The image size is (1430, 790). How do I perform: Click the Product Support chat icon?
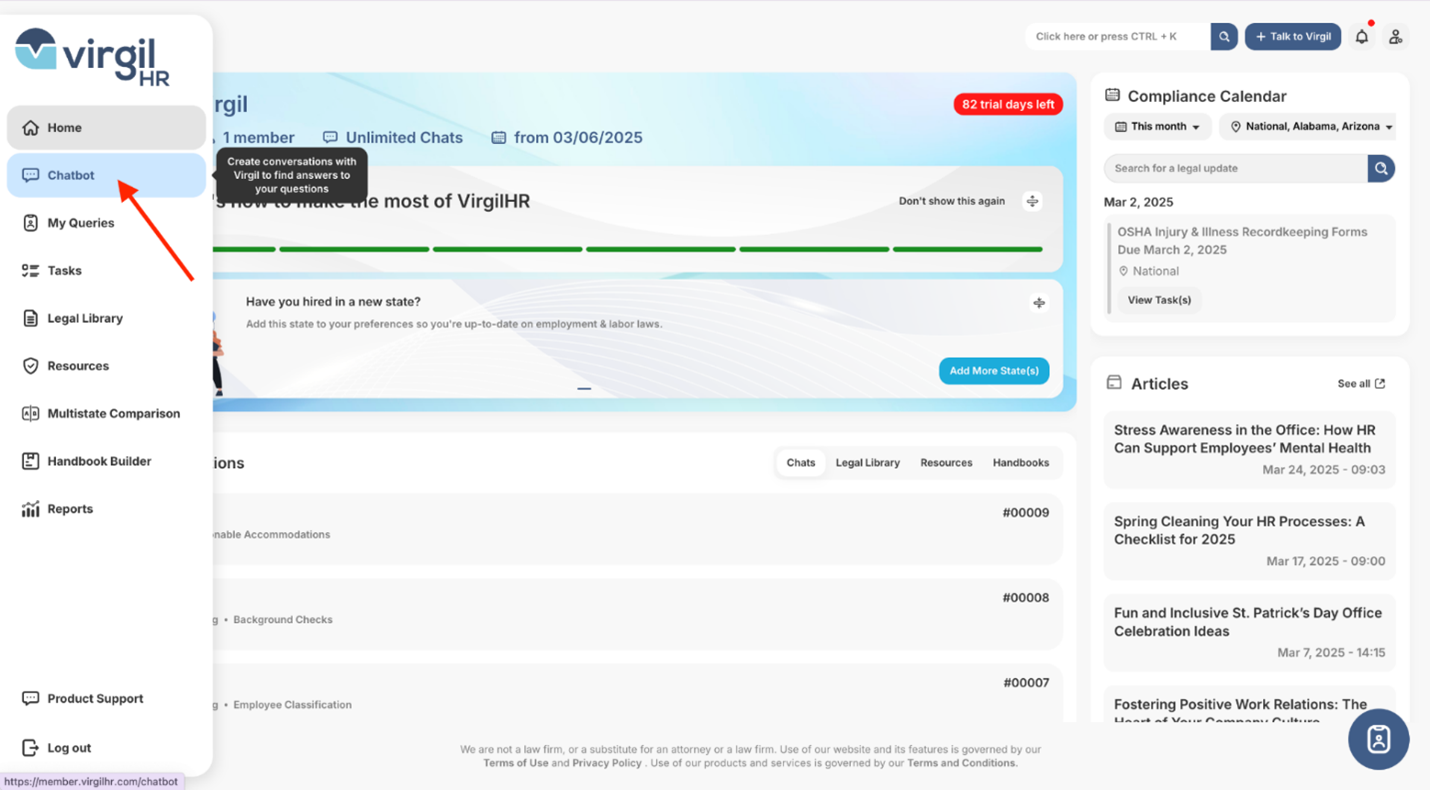tap(30, 699)
